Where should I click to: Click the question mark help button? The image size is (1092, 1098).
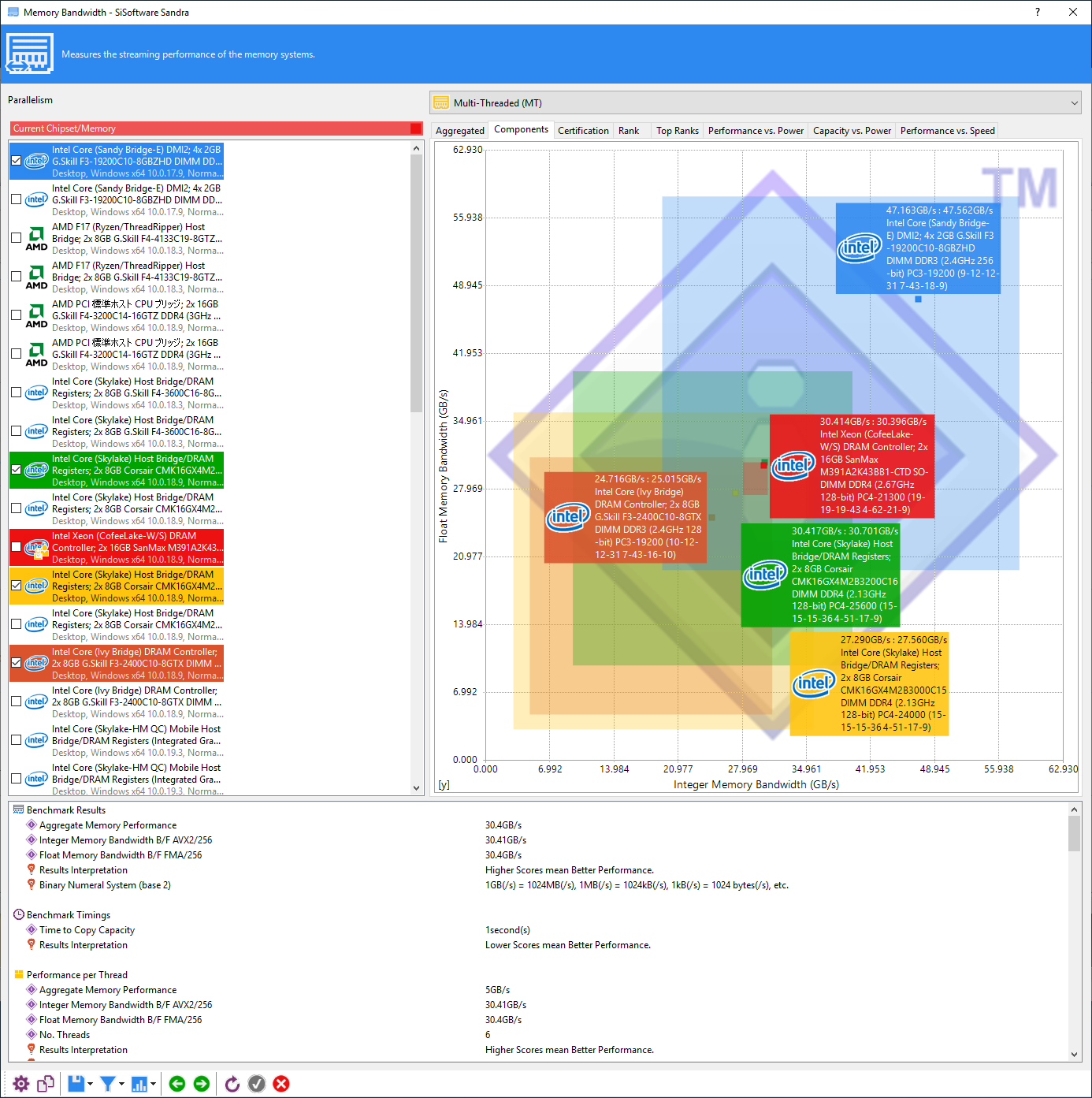(1037, 12)
